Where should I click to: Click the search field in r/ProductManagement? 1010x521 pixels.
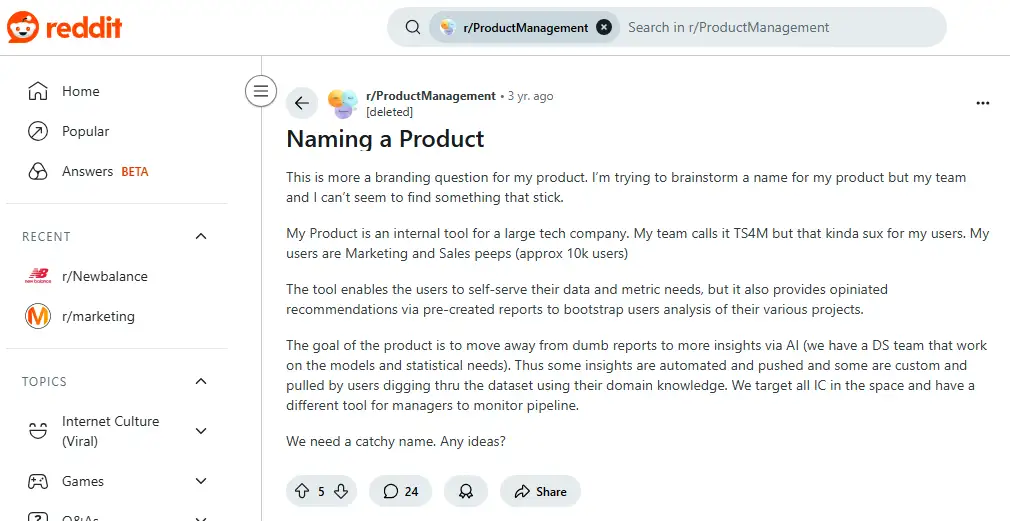pyautogui.click(x=779, y=27)
